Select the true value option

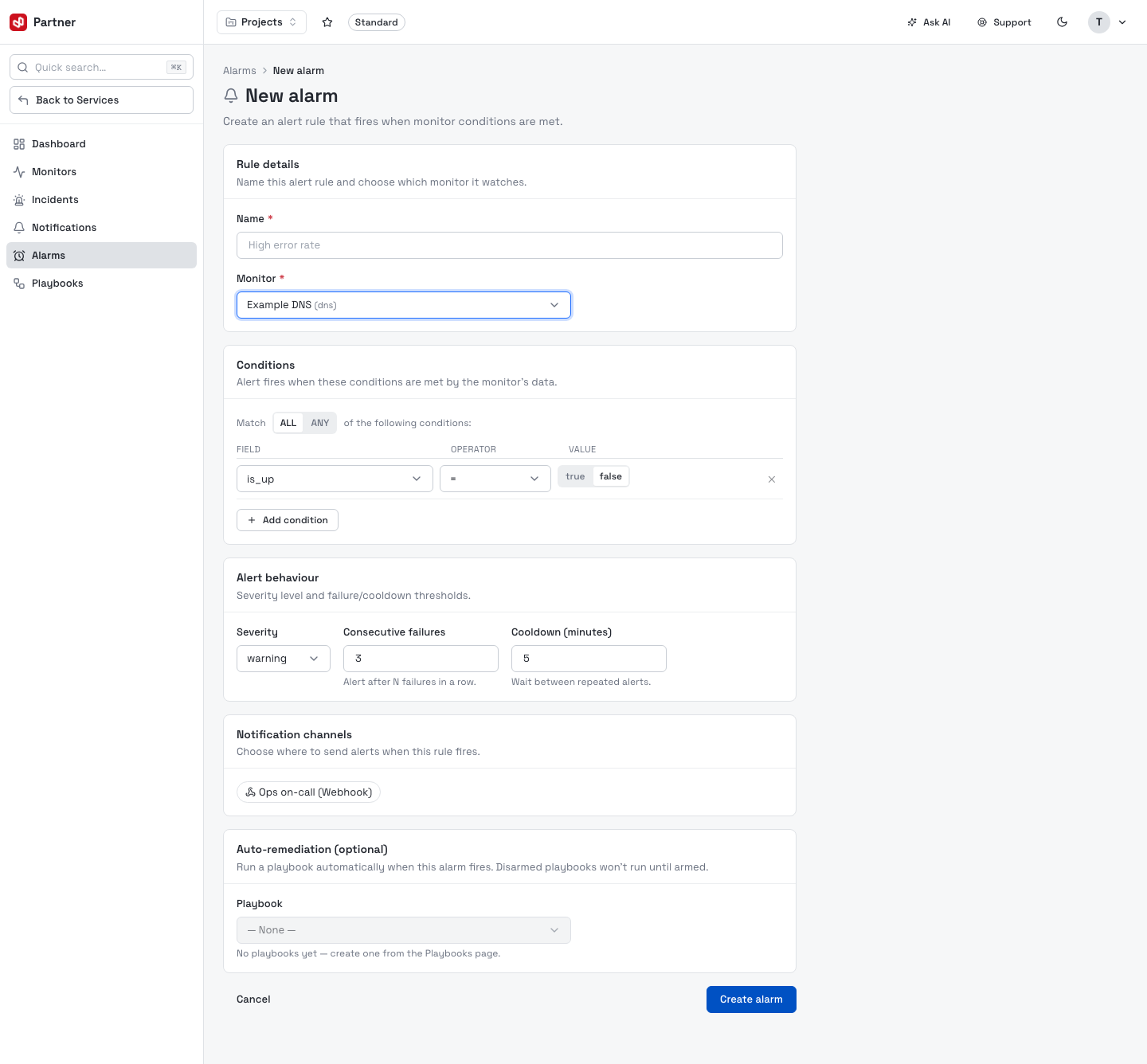click(575, 476)
